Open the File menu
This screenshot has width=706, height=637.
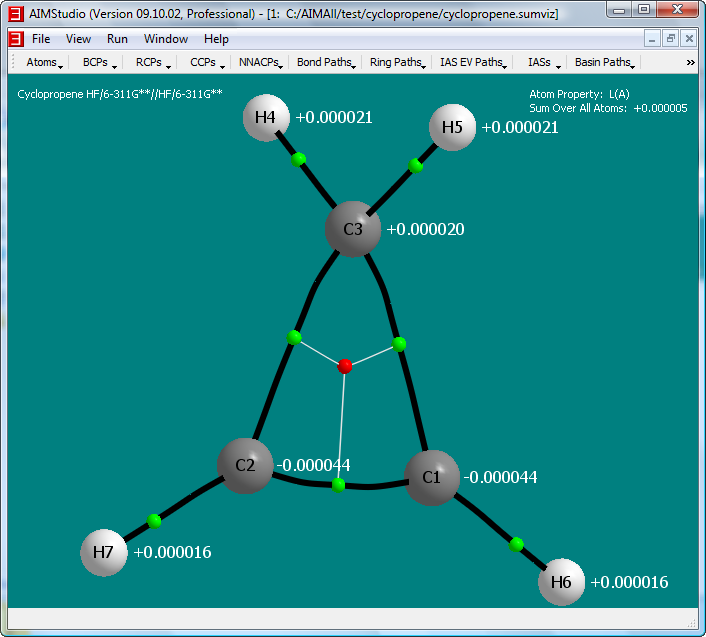click(x=41, y=39)
